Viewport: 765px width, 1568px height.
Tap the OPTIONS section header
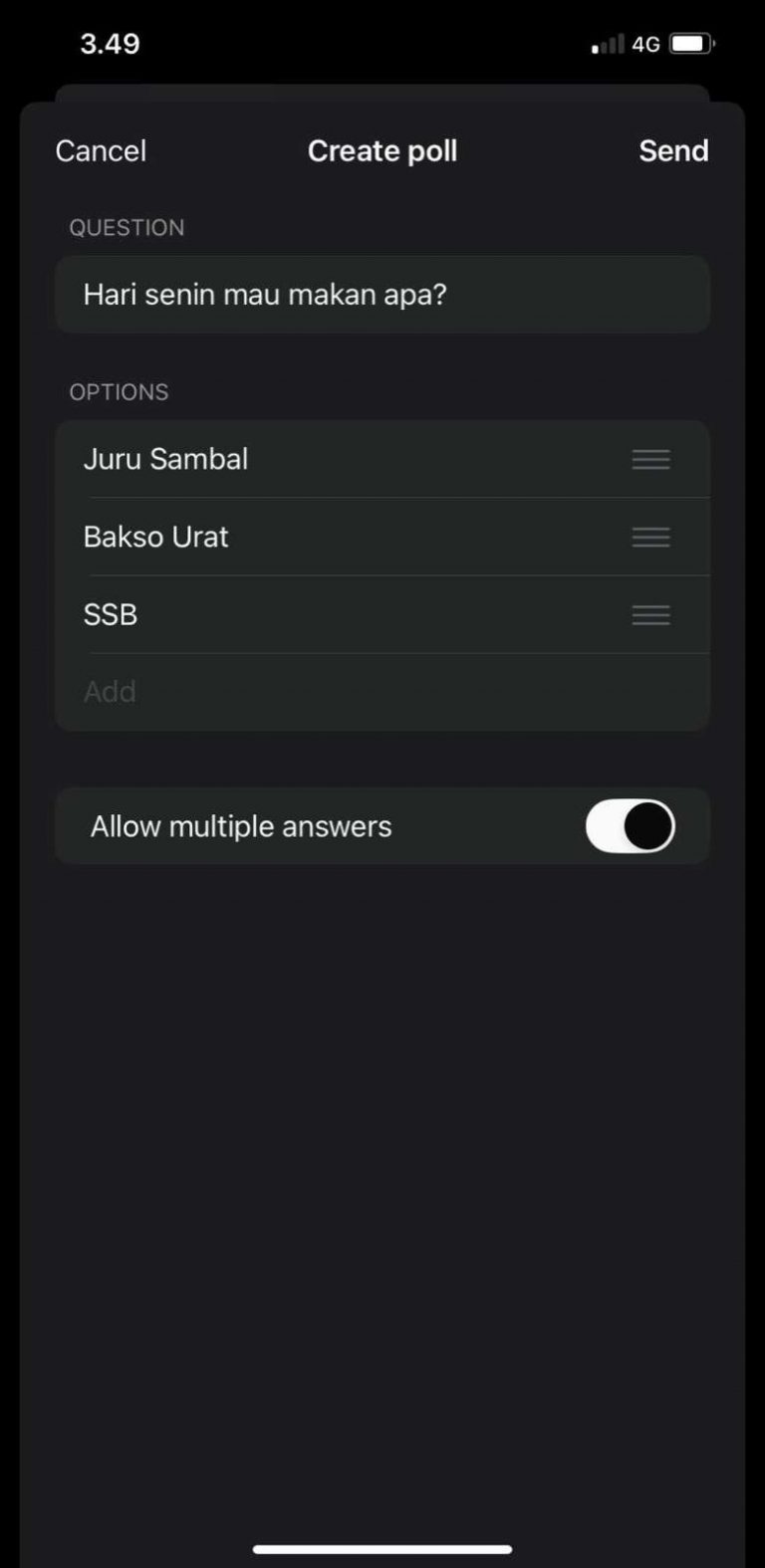coord(119,392)
